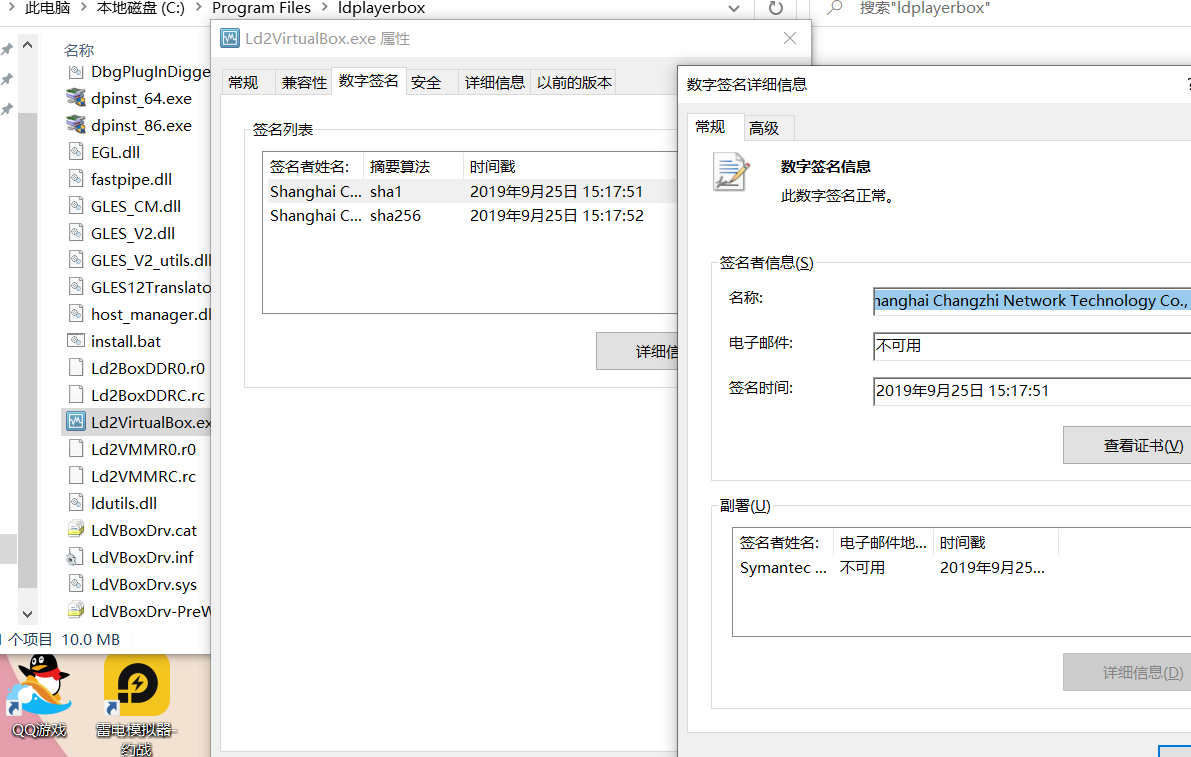The height and width of the screenshot is (757, 1191).
Task: Select the dpinst_64.exe file icon
Action: pos(76,98)
